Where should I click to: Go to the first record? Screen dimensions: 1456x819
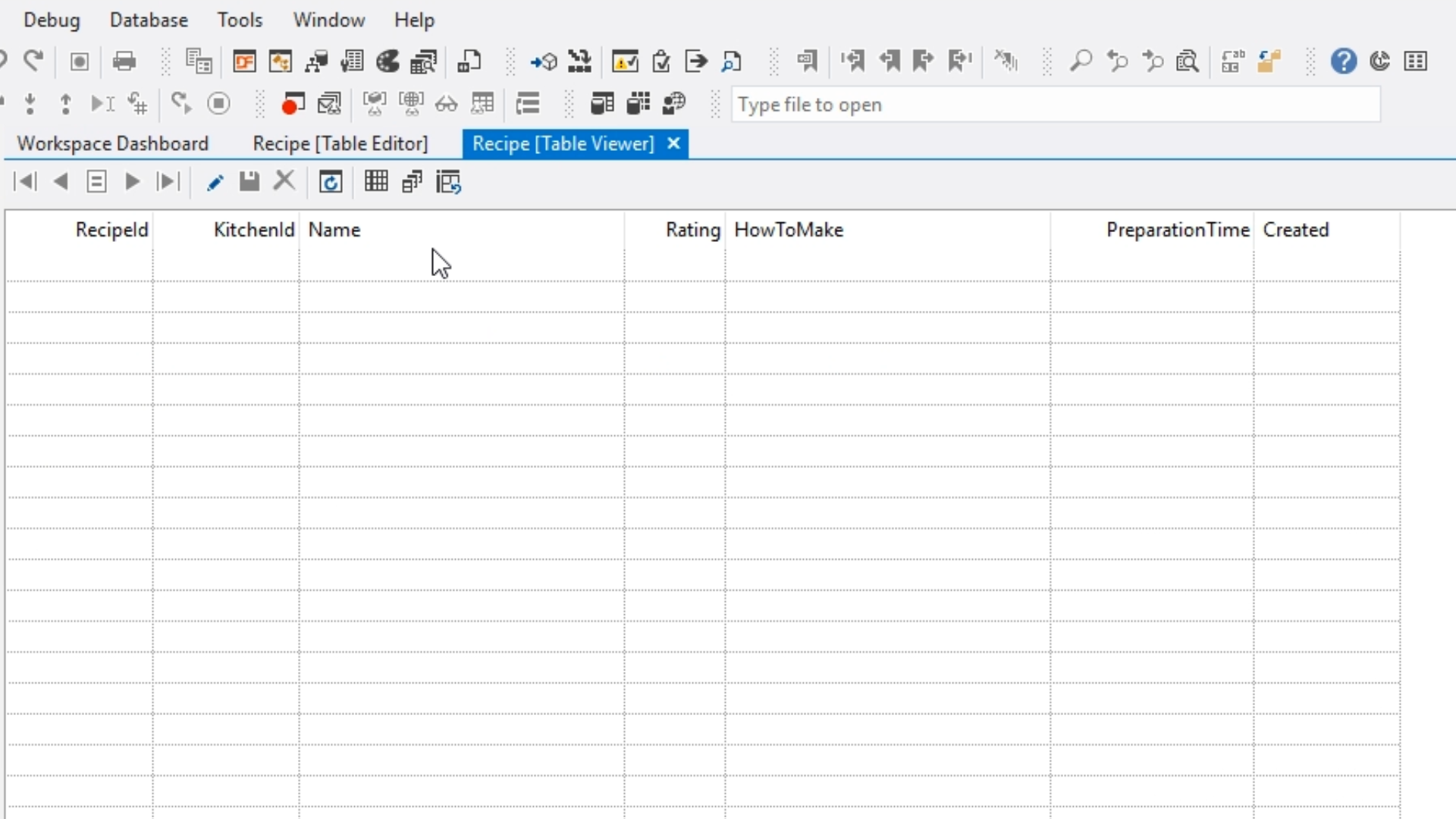click(x=25, y=181)
